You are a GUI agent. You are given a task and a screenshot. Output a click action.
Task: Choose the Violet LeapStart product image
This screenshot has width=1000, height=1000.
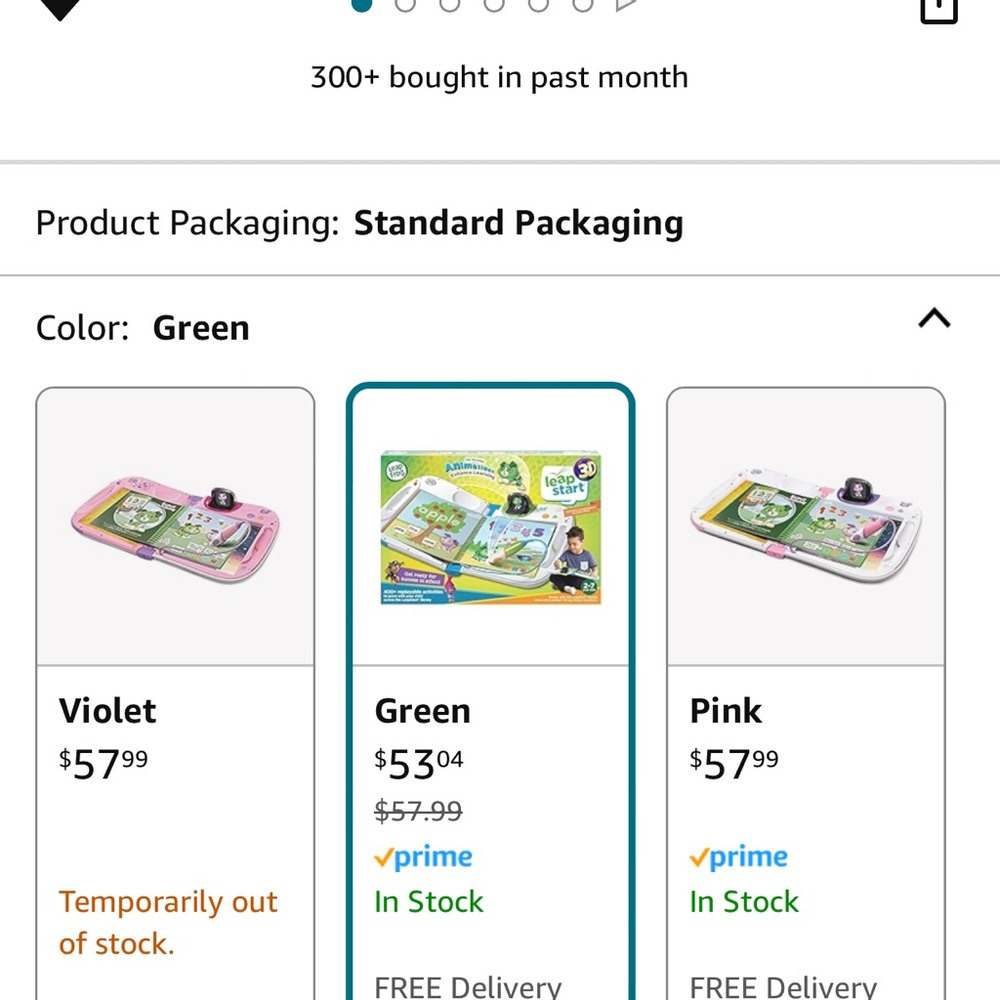[175, 527]
